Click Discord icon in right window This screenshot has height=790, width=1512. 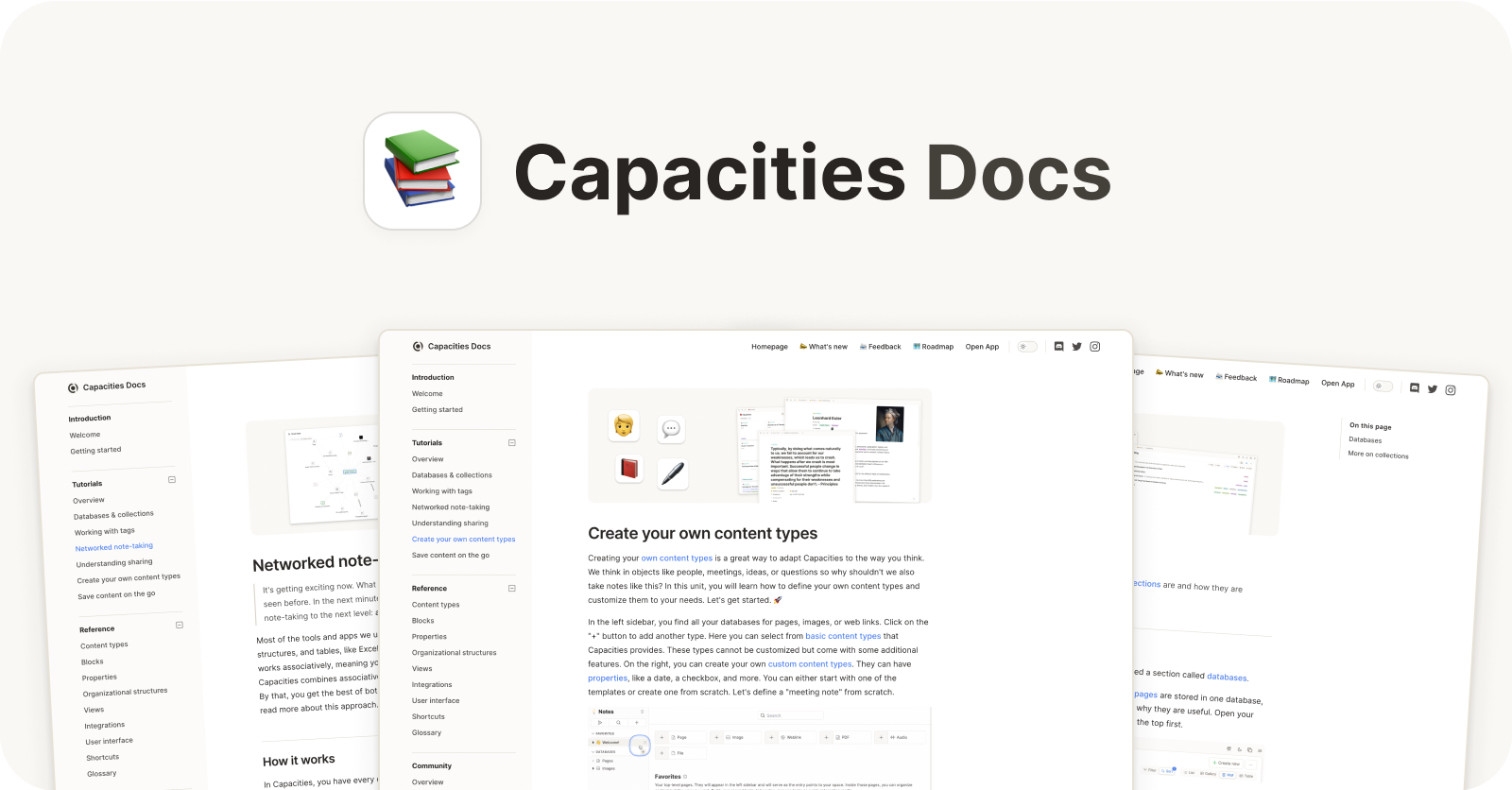pyautogui.click(x=1414, y=387)
